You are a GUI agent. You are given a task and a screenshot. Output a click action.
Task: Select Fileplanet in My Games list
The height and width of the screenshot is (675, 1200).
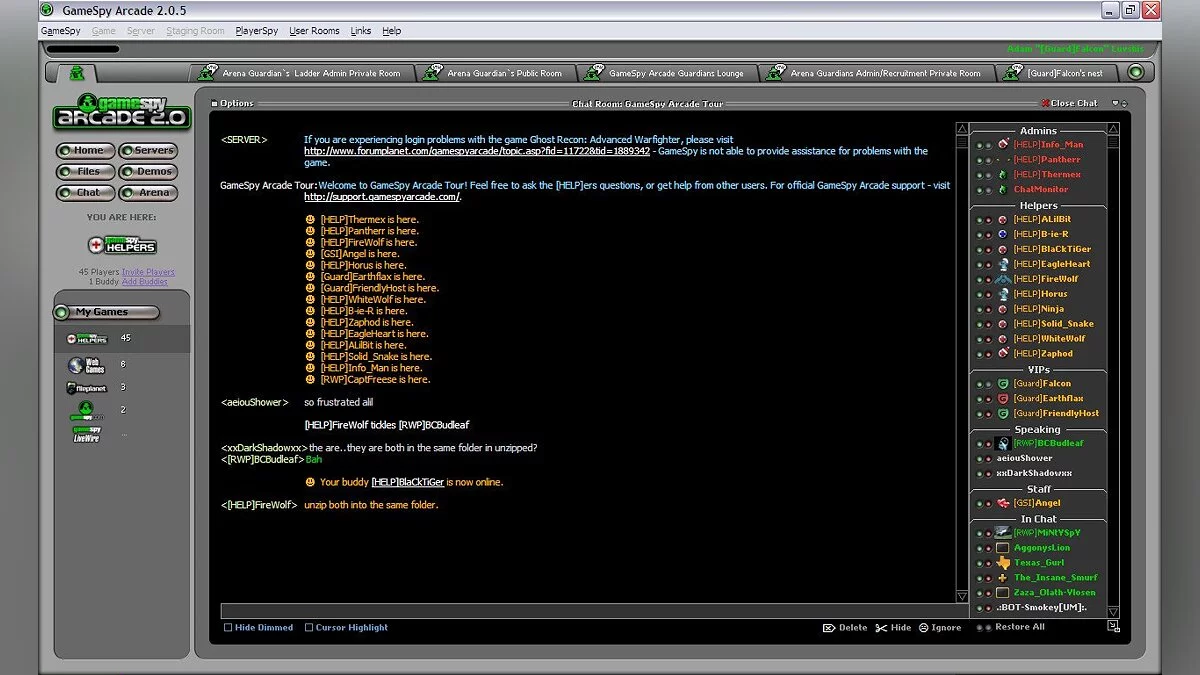(87, 388)
